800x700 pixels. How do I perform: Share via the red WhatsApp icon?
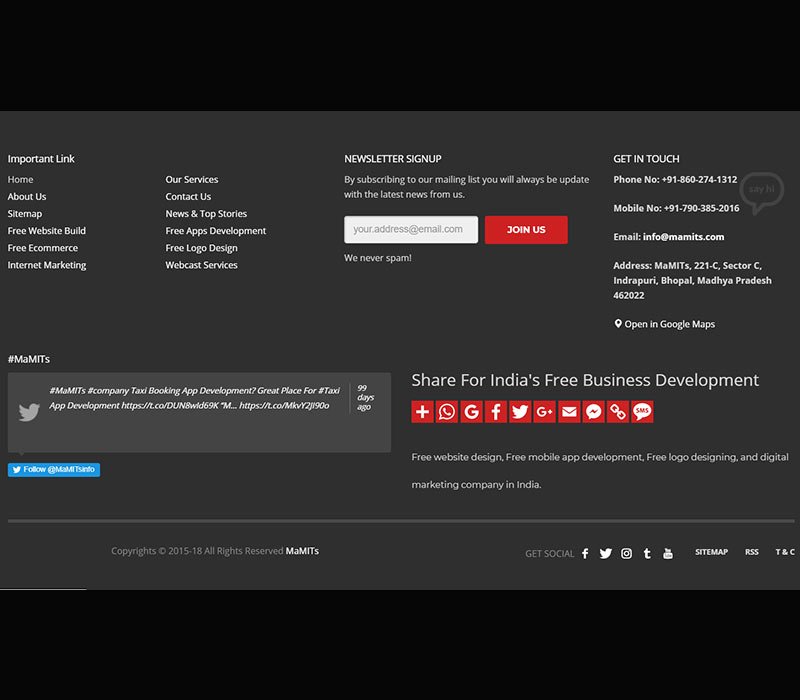[447, 411]
